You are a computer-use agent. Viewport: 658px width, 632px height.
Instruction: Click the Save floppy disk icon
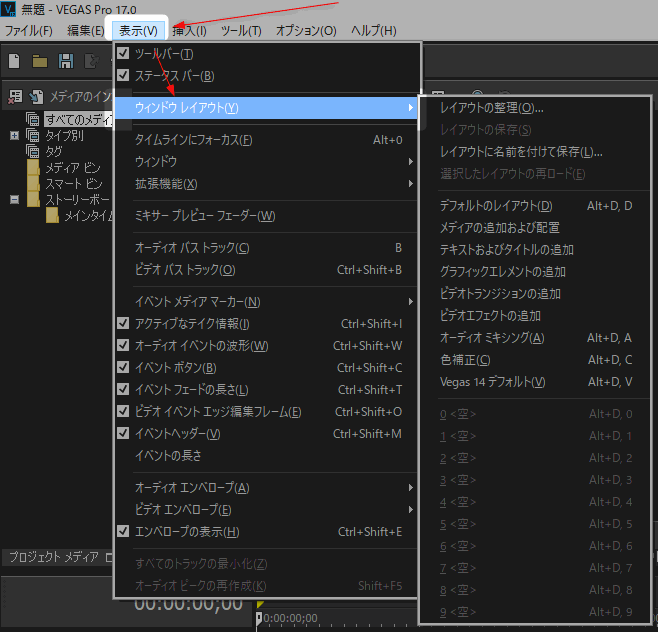click(x=66, y=61)
